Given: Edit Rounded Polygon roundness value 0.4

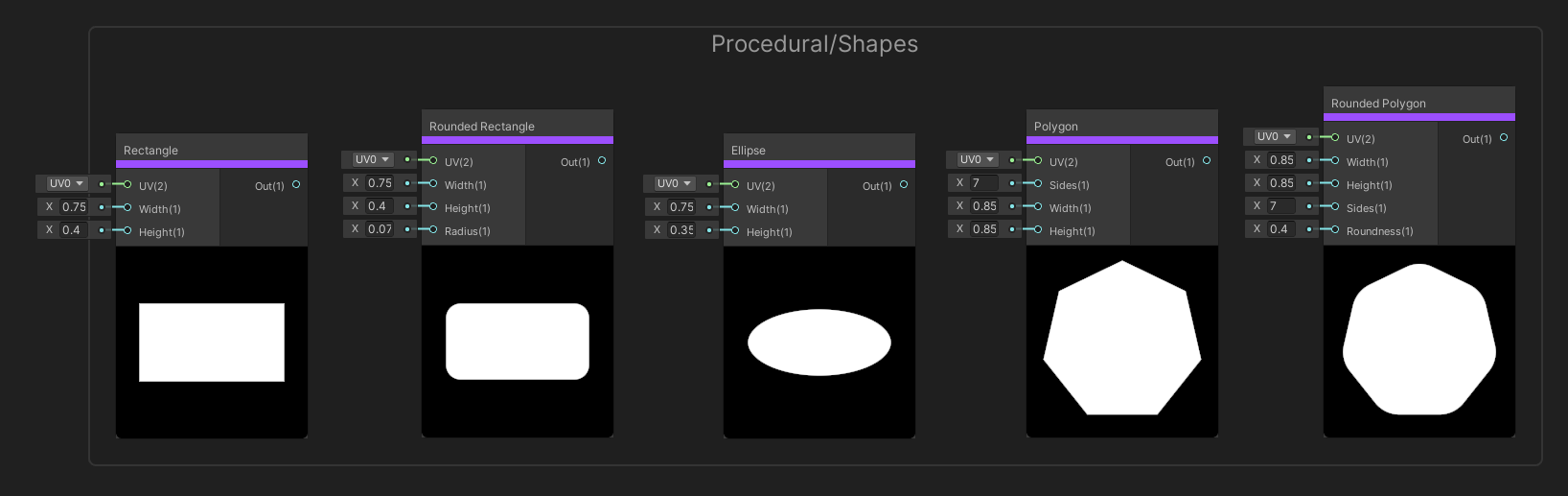Looking at the screenshot, I should pyautogui.click(x=1281, y=228).
